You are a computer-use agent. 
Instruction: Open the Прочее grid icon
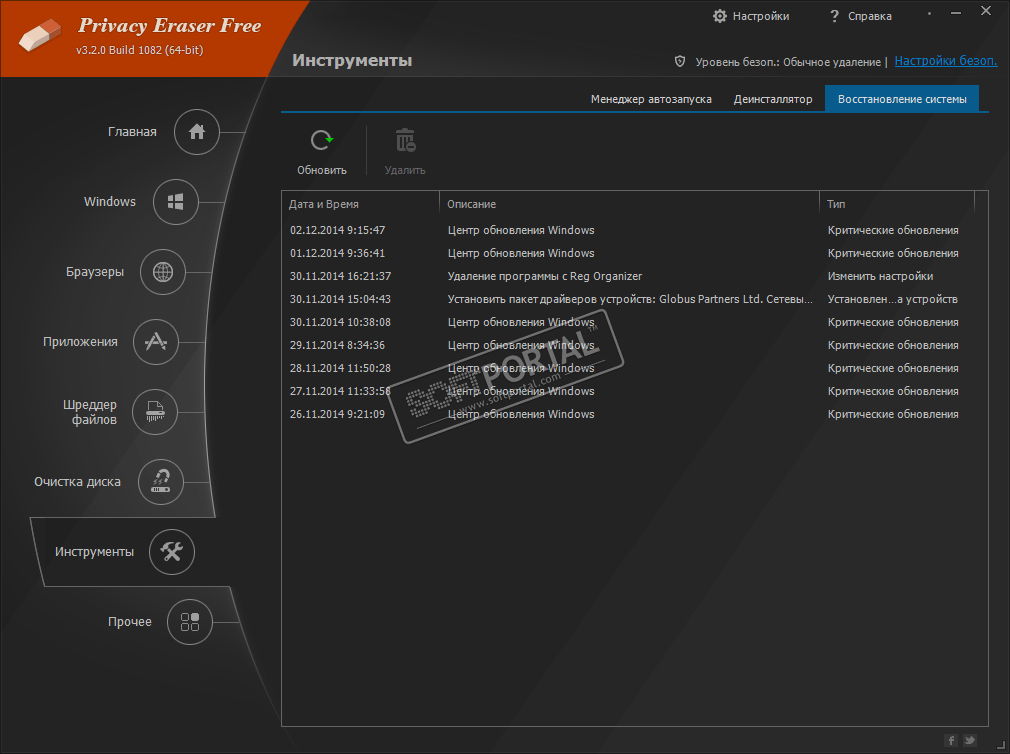point(189,622)
